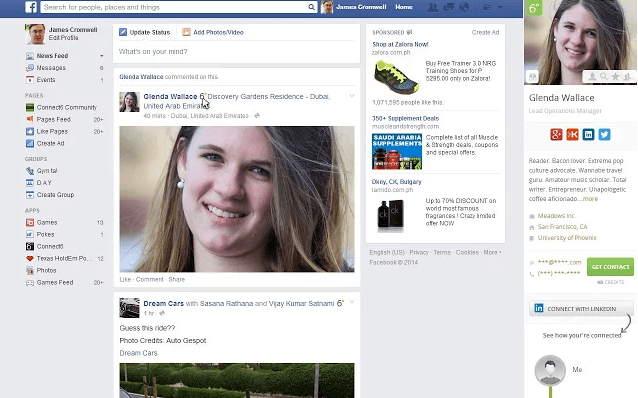Open the notifications globe icon

[x=464, y=7]
